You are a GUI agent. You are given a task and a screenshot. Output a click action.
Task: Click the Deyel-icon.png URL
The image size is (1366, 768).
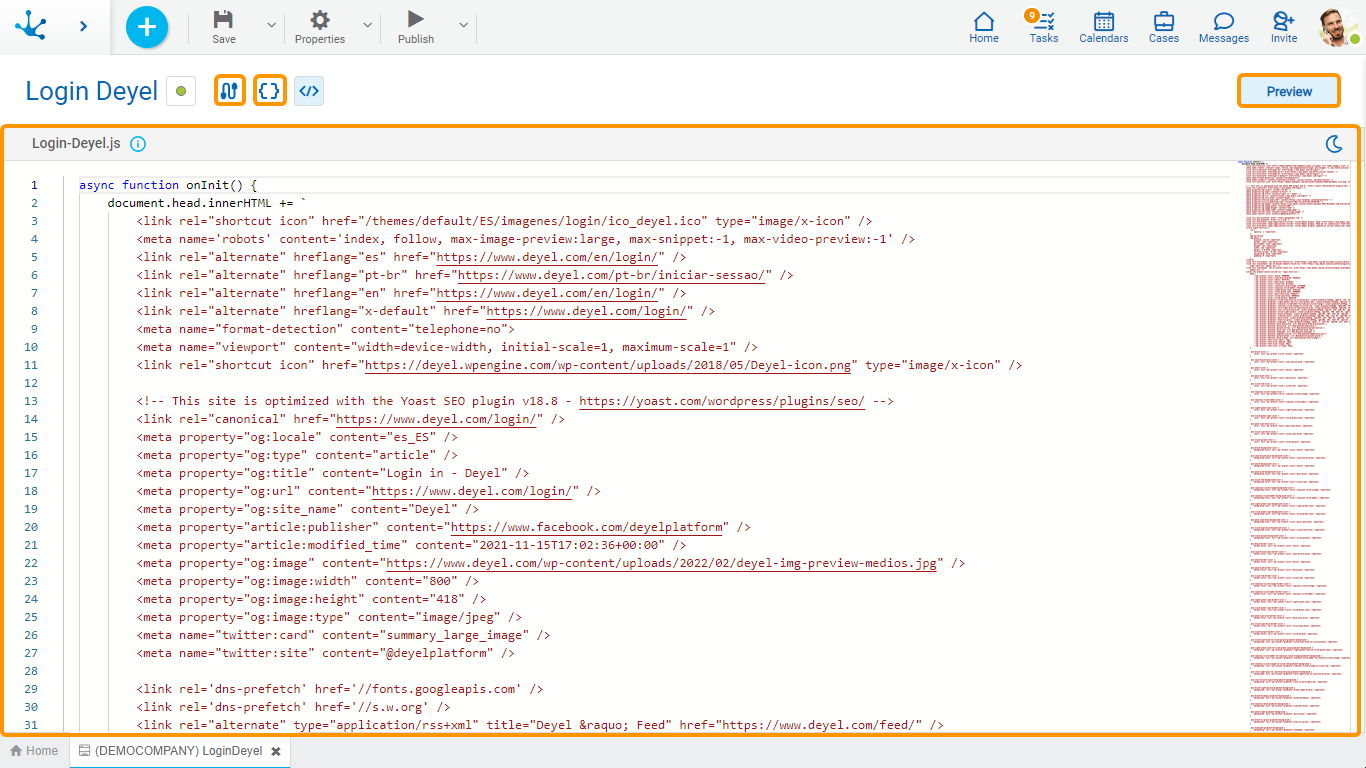click(x=608, y=365)
